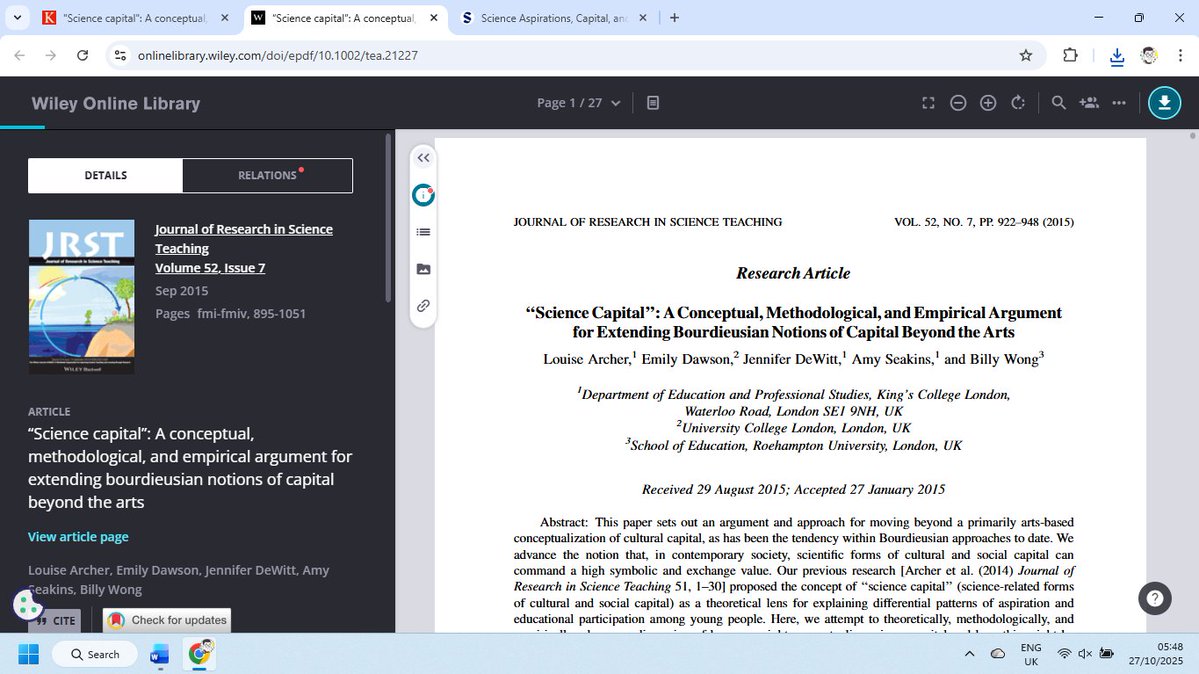Reload the current page
The image size is (1199, 674).
(83, 55)
